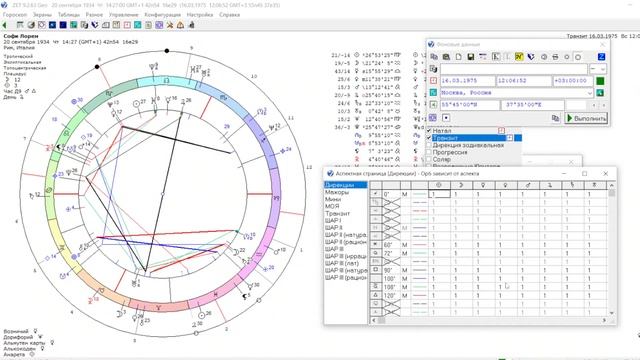Viewport: 640px width, 360px height.
Task: Open the Разное menu
Action: [94, 15]
